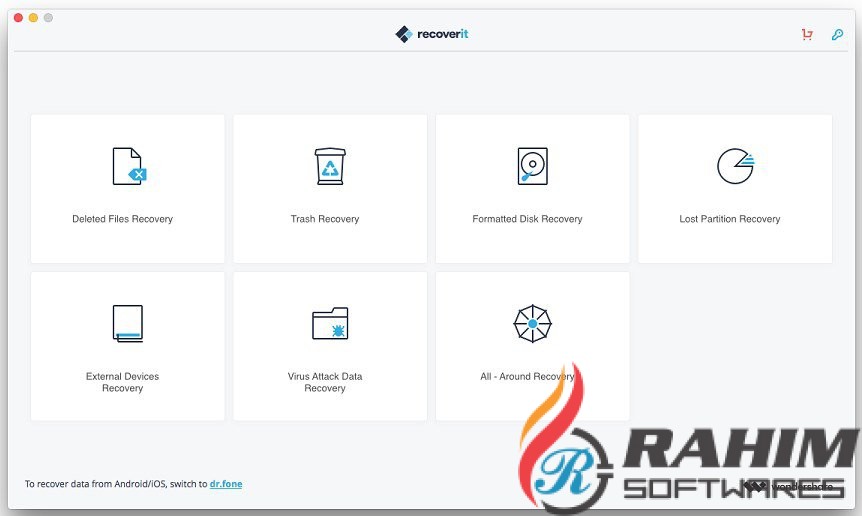The width and height of the screenshot is (862, 516).
Task: Click the External Devices Recovery label
Action: coord(123,382)
